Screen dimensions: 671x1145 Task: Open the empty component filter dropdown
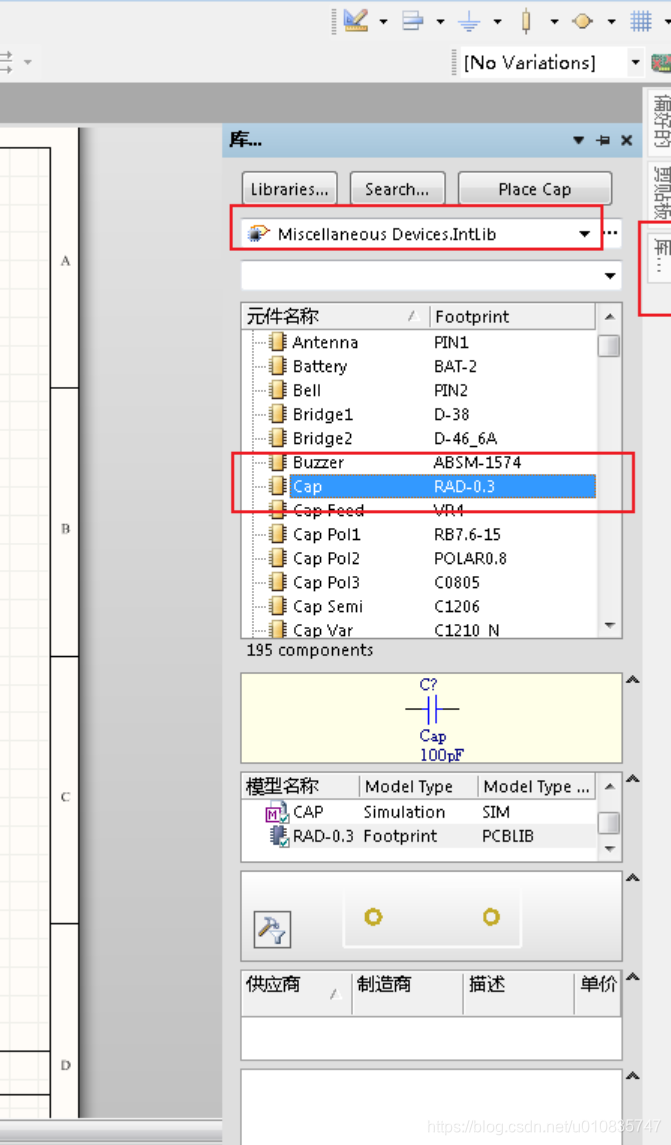(609, 276)
